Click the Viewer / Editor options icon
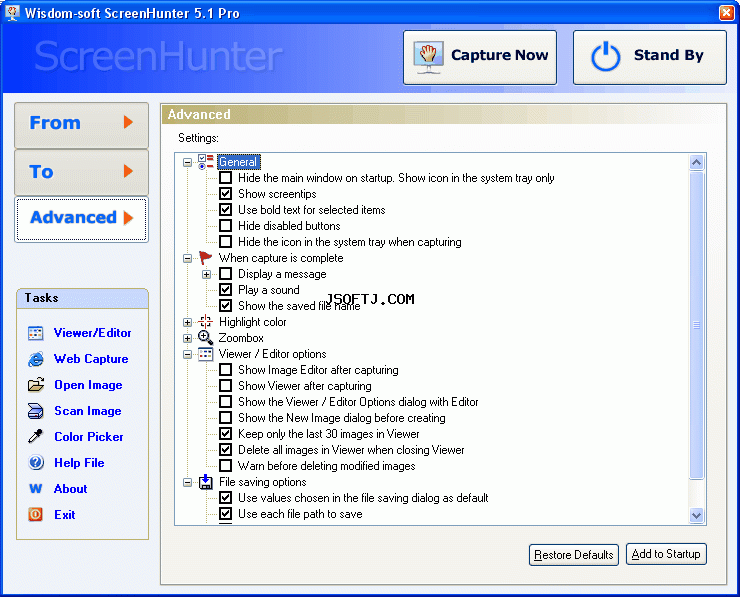The image size is (740, 597). click(x=205, y=354)
